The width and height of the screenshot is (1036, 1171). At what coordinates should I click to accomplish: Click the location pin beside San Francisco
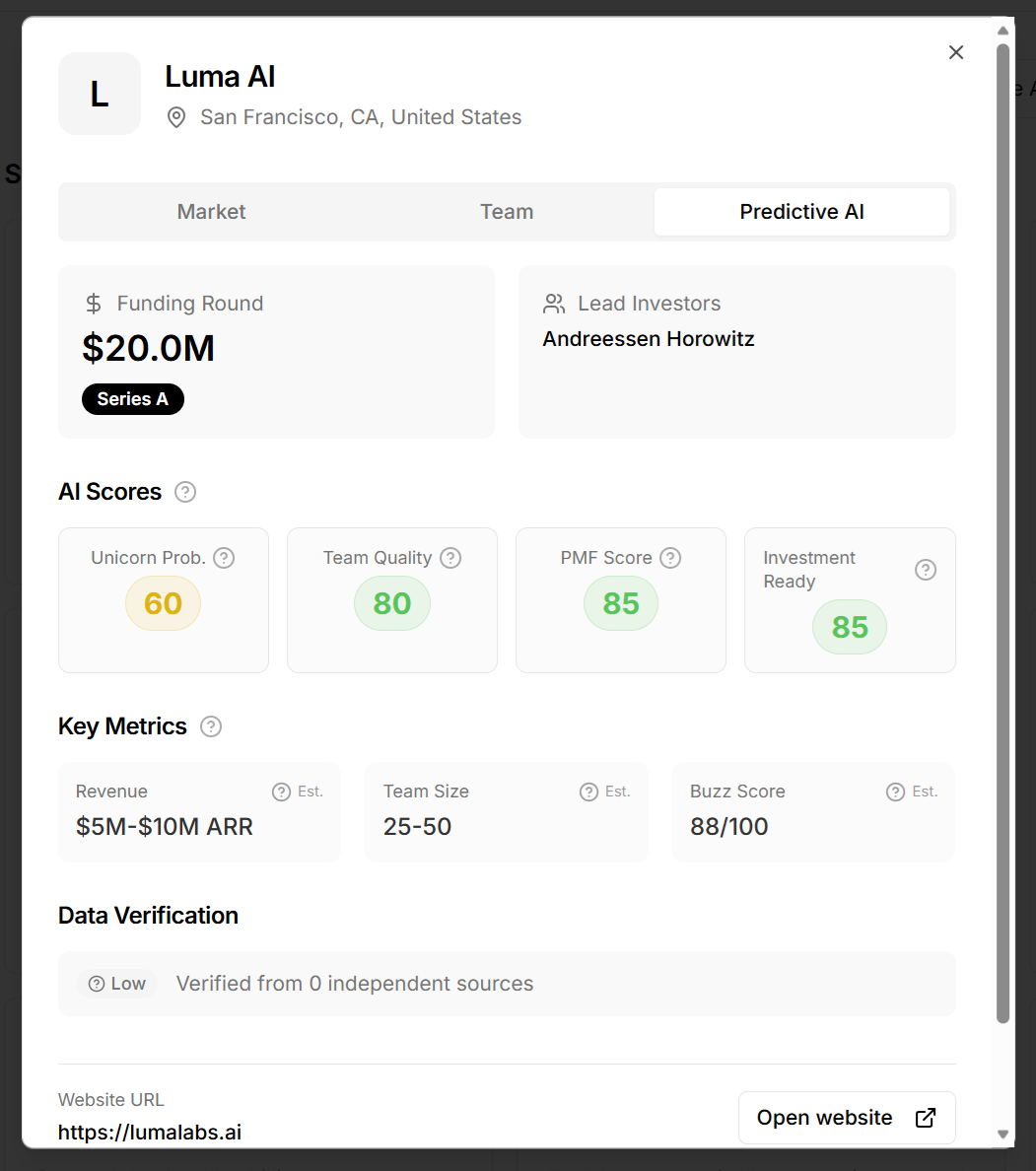[x=175, y=117]
